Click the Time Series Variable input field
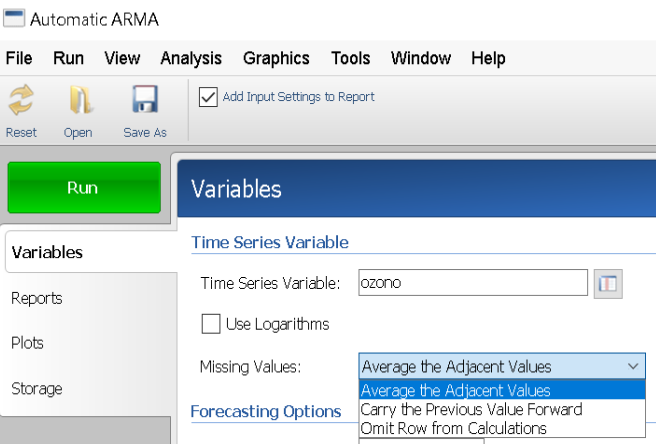This screenshot has height=444, width=656. coord(472,284)
